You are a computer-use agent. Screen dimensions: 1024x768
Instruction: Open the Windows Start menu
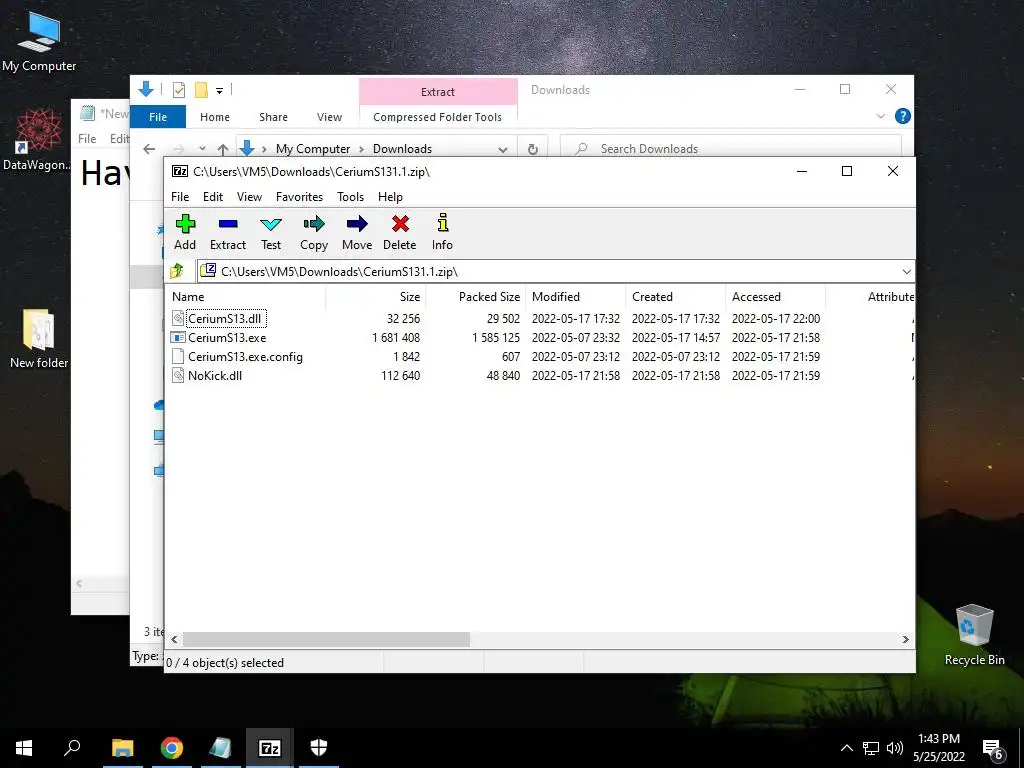24,748
